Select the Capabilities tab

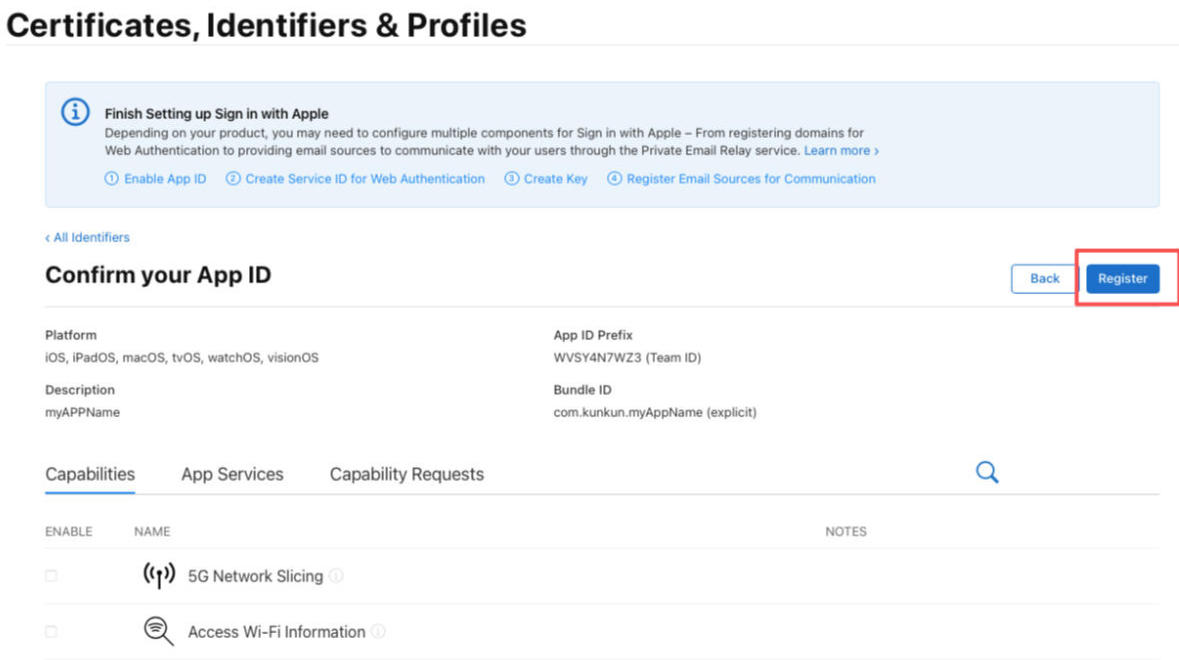(90, 474)
